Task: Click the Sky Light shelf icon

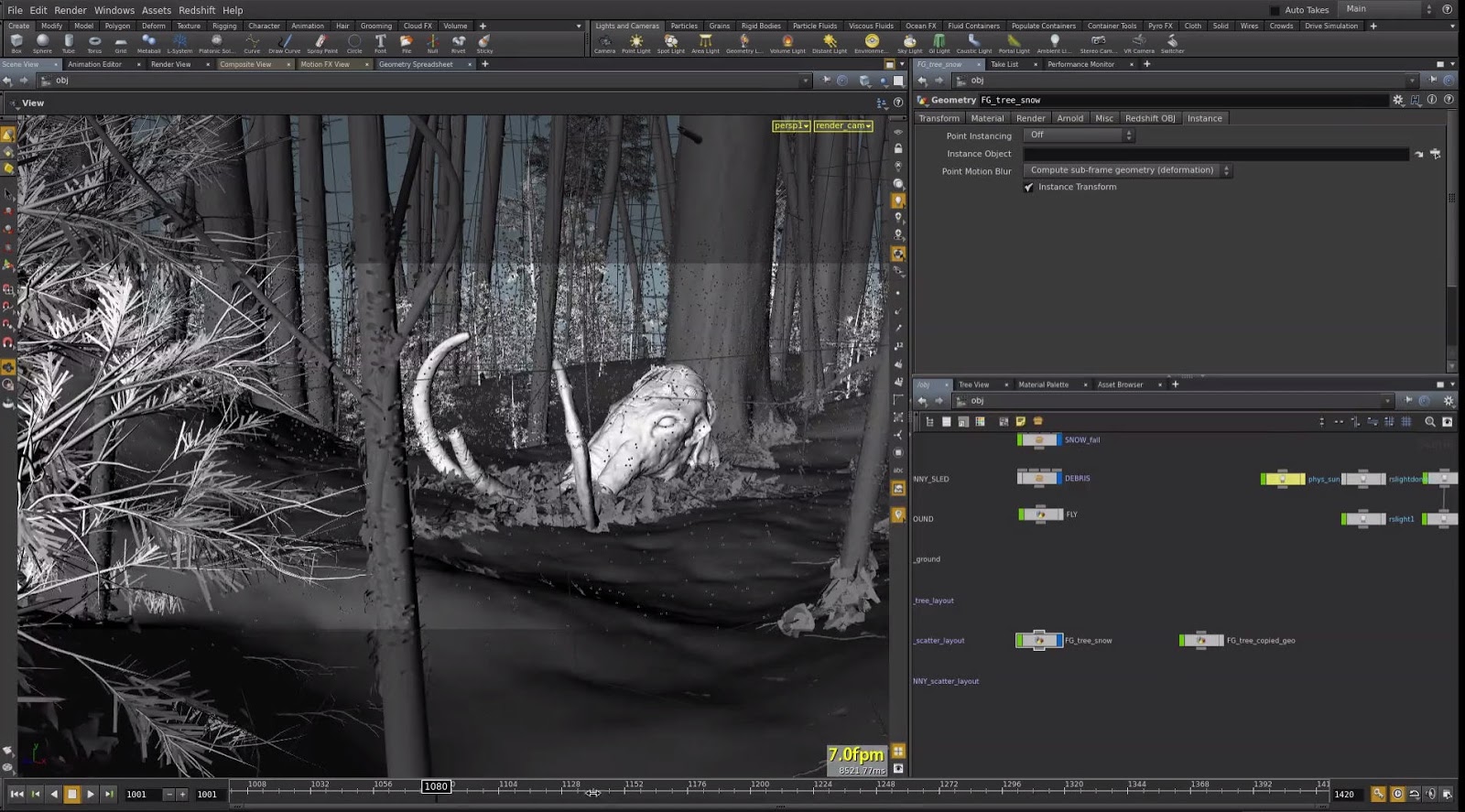Action: pos(909,43)
